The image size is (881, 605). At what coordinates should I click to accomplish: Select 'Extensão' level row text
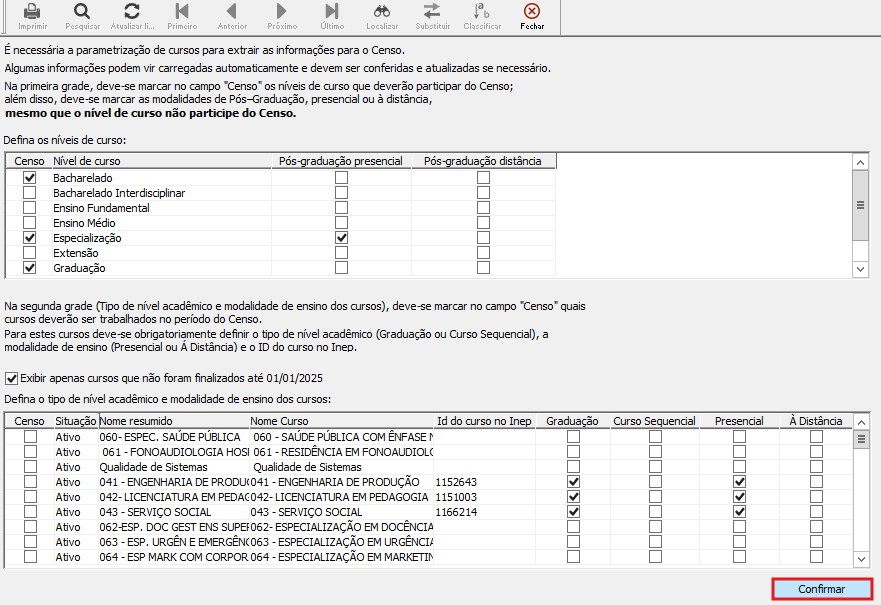(76, 253)
